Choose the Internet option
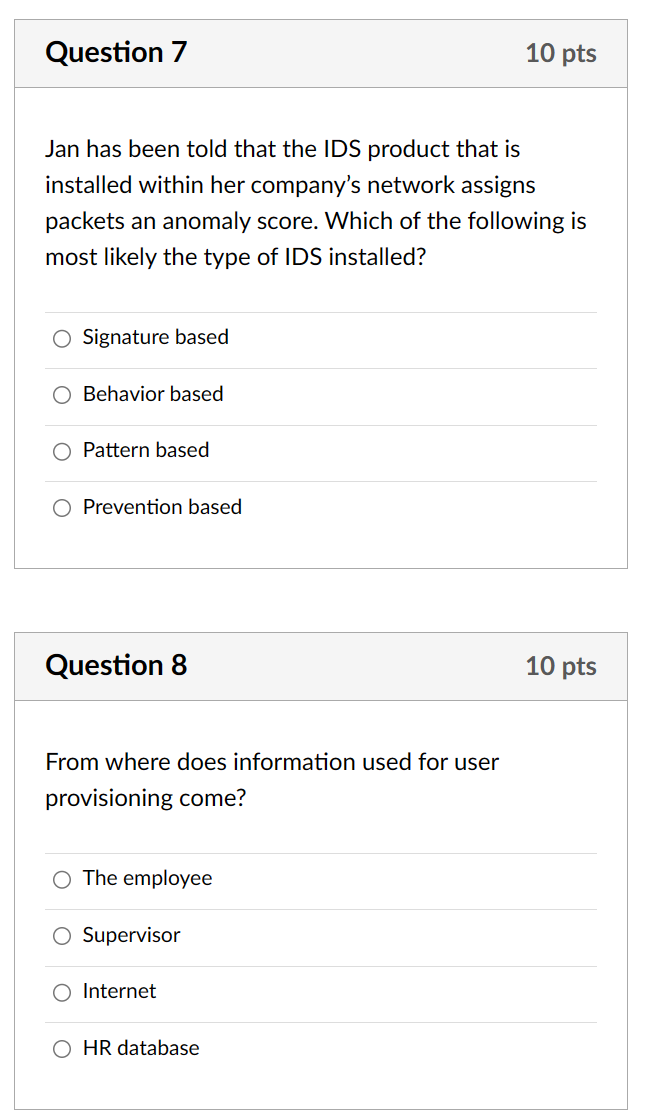 click(x=61, y=992)
